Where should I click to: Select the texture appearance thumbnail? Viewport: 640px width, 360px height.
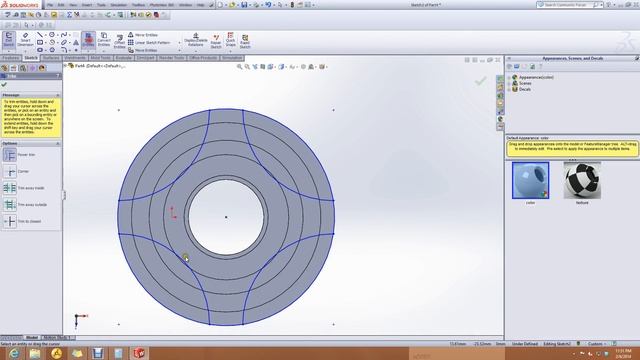click(x=582, y=180)
